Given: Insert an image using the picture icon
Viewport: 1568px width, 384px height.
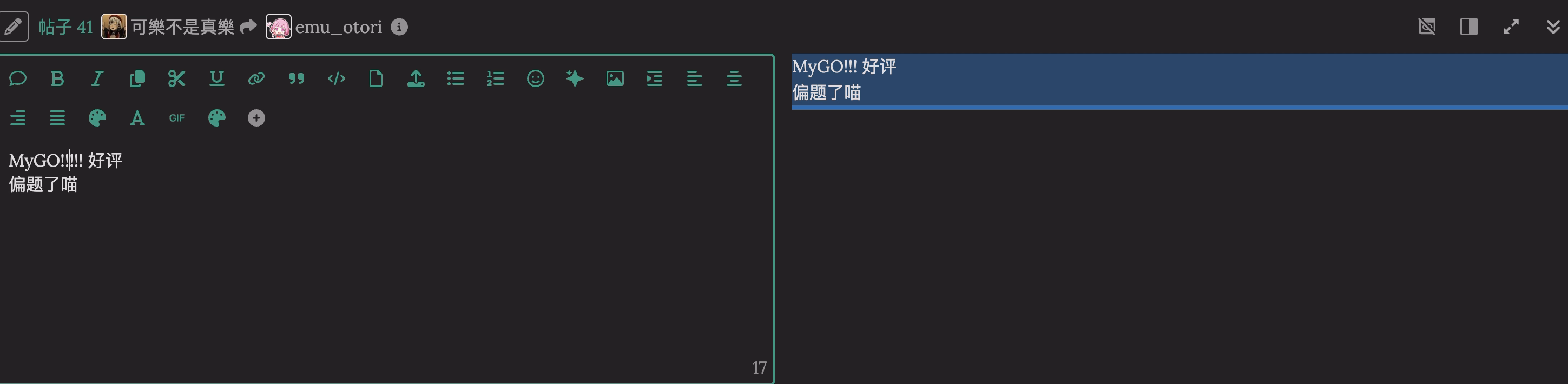Looking at the screenshot, I should (615, 78).
